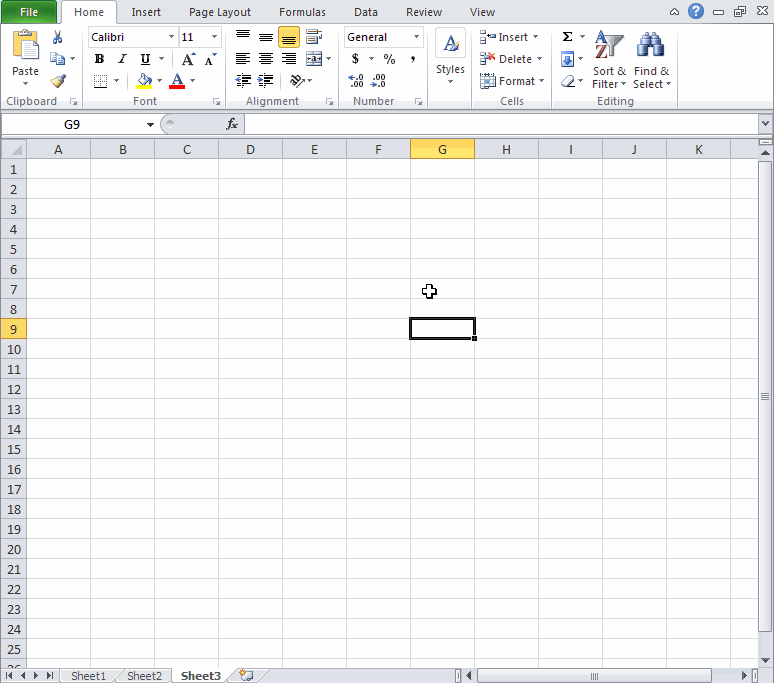
Task: Switch to the Page Layout tab
Action: click(220, 12)
